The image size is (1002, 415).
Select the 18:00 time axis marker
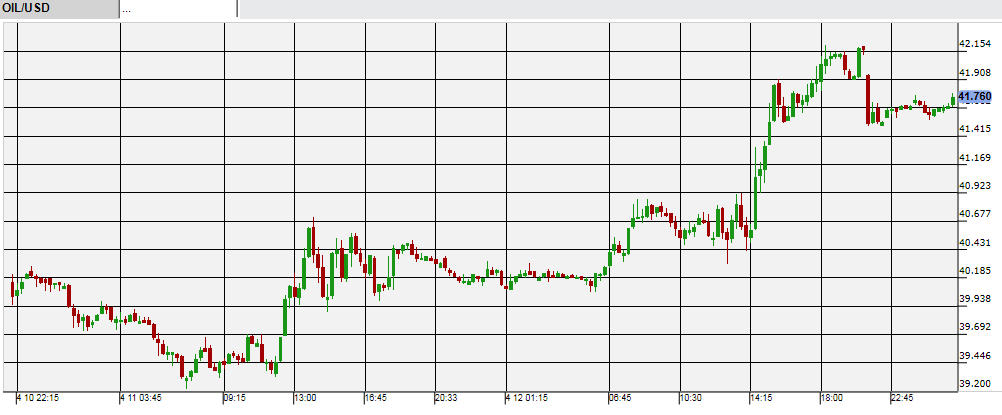(833, 398)
